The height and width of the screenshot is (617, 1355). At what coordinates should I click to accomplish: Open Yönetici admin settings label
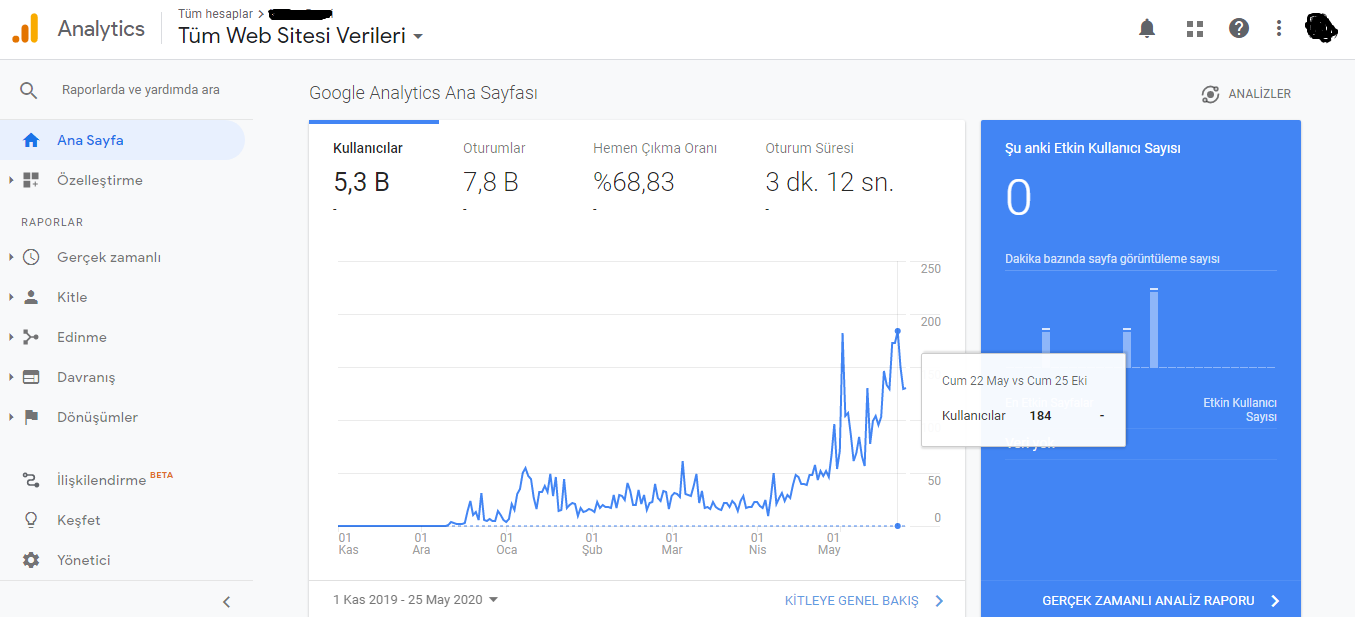[x=84, y=560]
